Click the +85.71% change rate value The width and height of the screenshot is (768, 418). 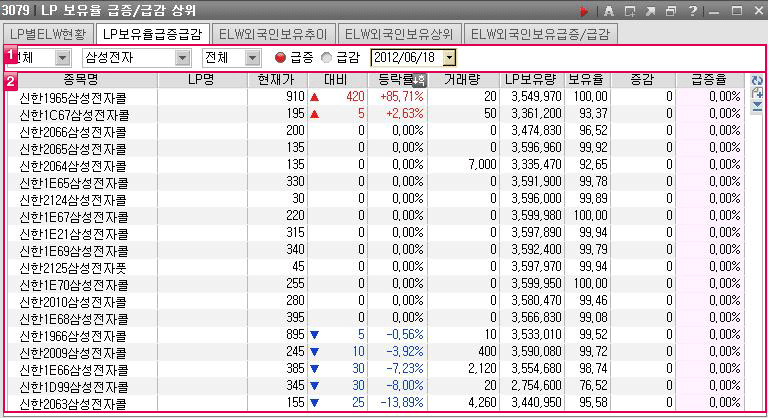(402, 97)
